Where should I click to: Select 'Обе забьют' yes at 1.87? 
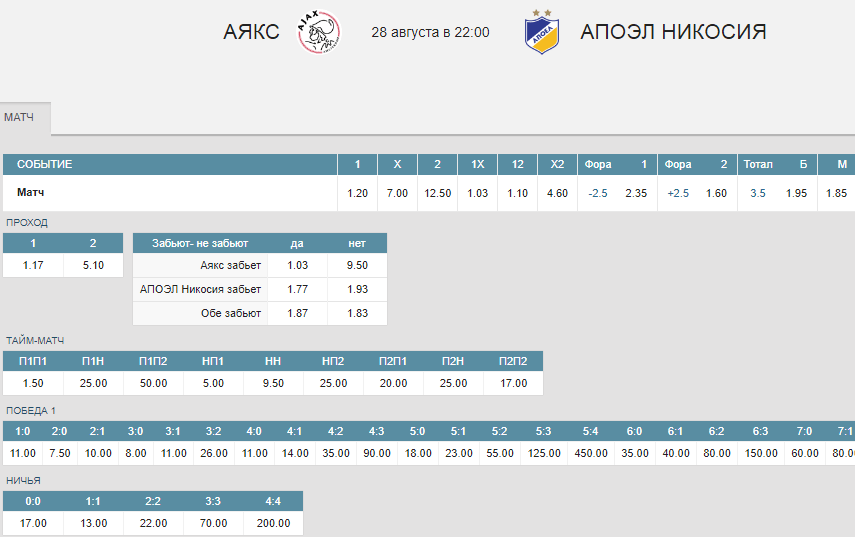(298, 313)
